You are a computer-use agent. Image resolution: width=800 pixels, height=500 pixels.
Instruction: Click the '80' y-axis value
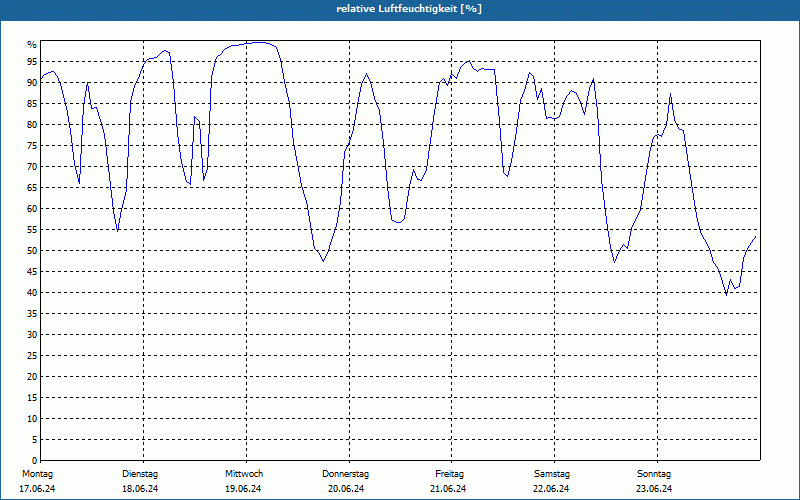[x=32, y=124]
